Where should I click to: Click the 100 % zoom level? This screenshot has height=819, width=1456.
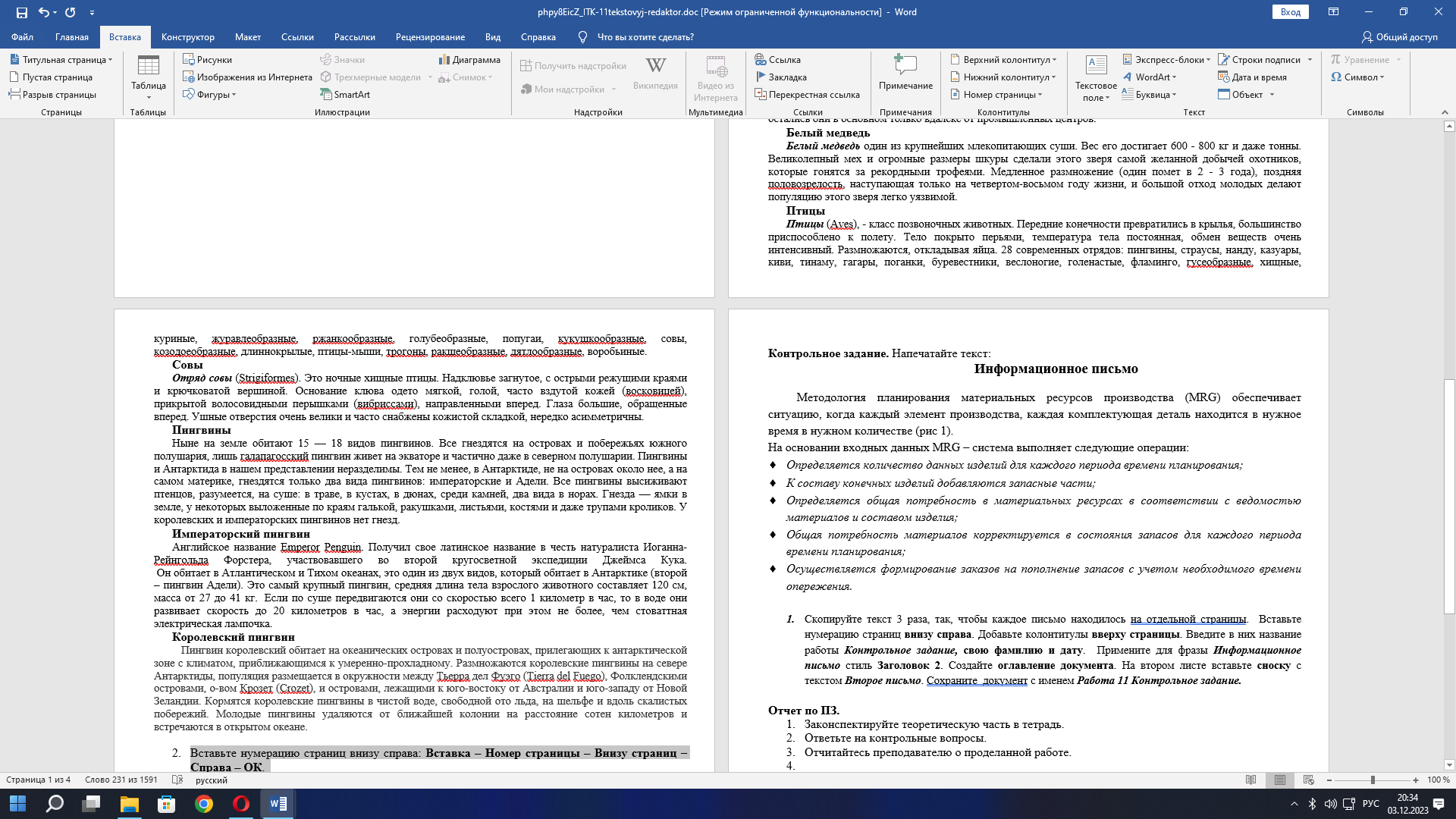1439,780
